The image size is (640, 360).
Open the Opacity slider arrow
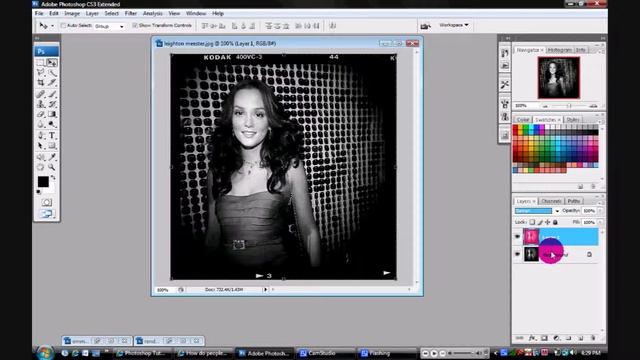600,211
